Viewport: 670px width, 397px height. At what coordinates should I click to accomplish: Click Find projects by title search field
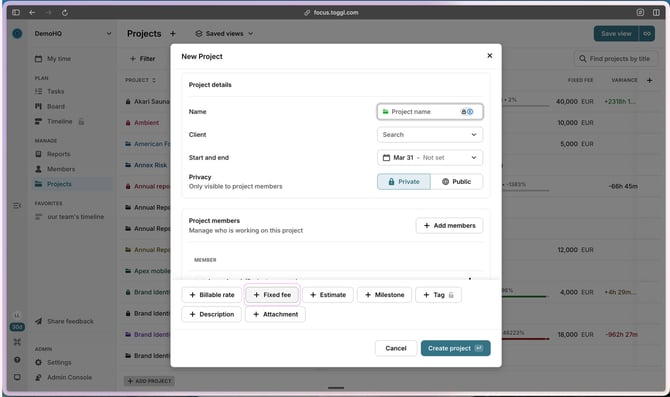pos(616,59)
